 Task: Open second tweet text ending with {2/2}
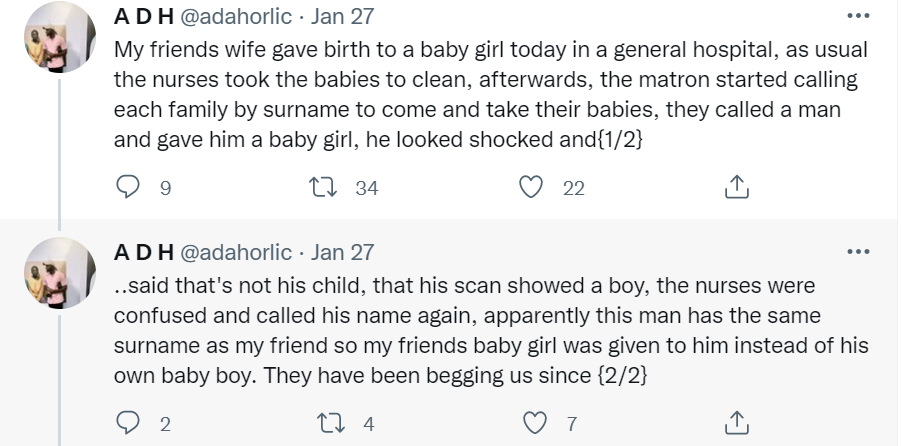pos(490,332)
